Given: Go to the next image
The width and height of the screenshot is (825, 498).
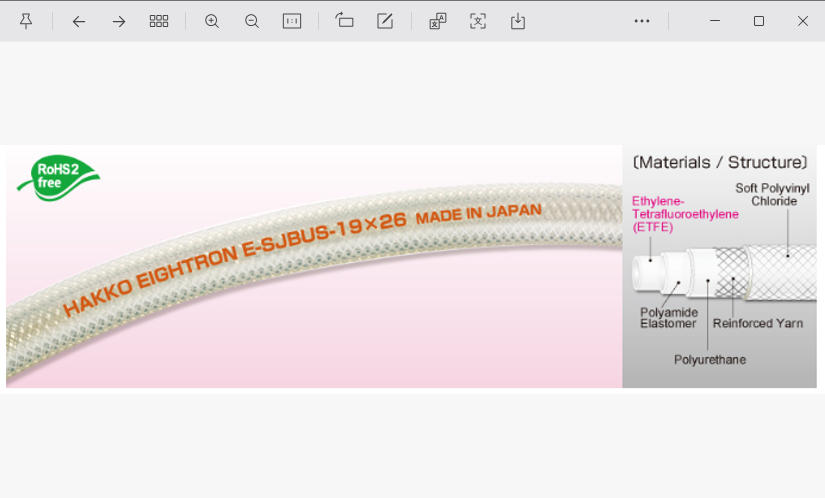Looking at the screenshot, I should [x=119, y=22].
